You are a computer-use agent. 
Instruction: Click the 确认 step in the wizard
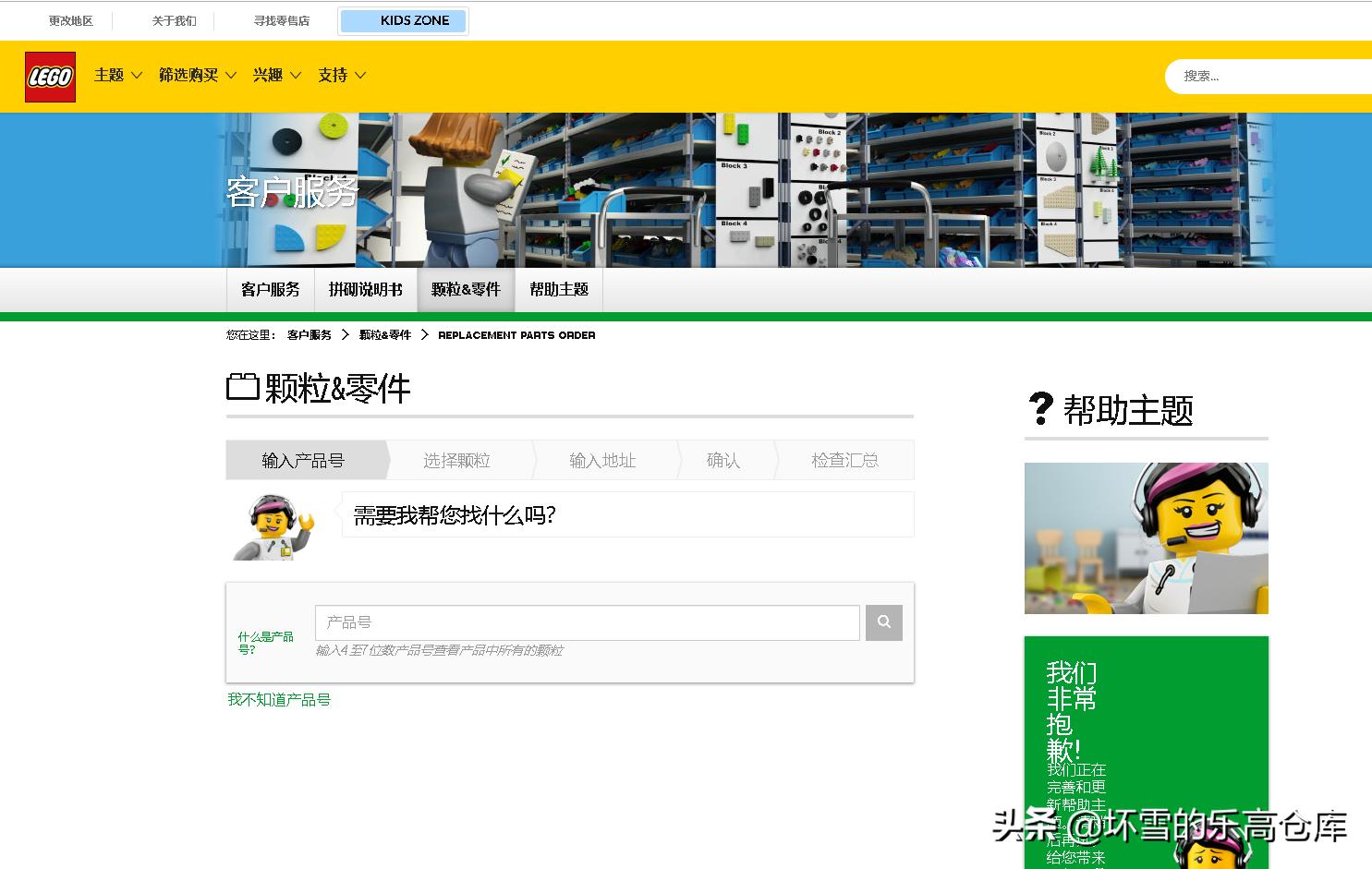point(724,460)
